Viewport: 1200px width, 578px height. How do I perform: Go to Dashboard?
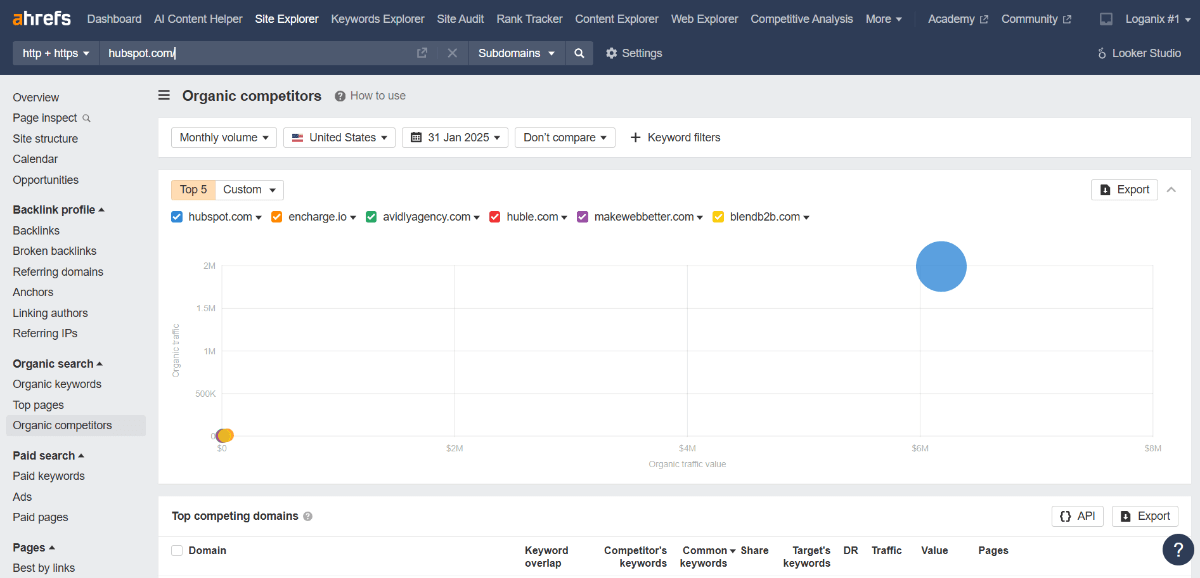tap(114, 19)
